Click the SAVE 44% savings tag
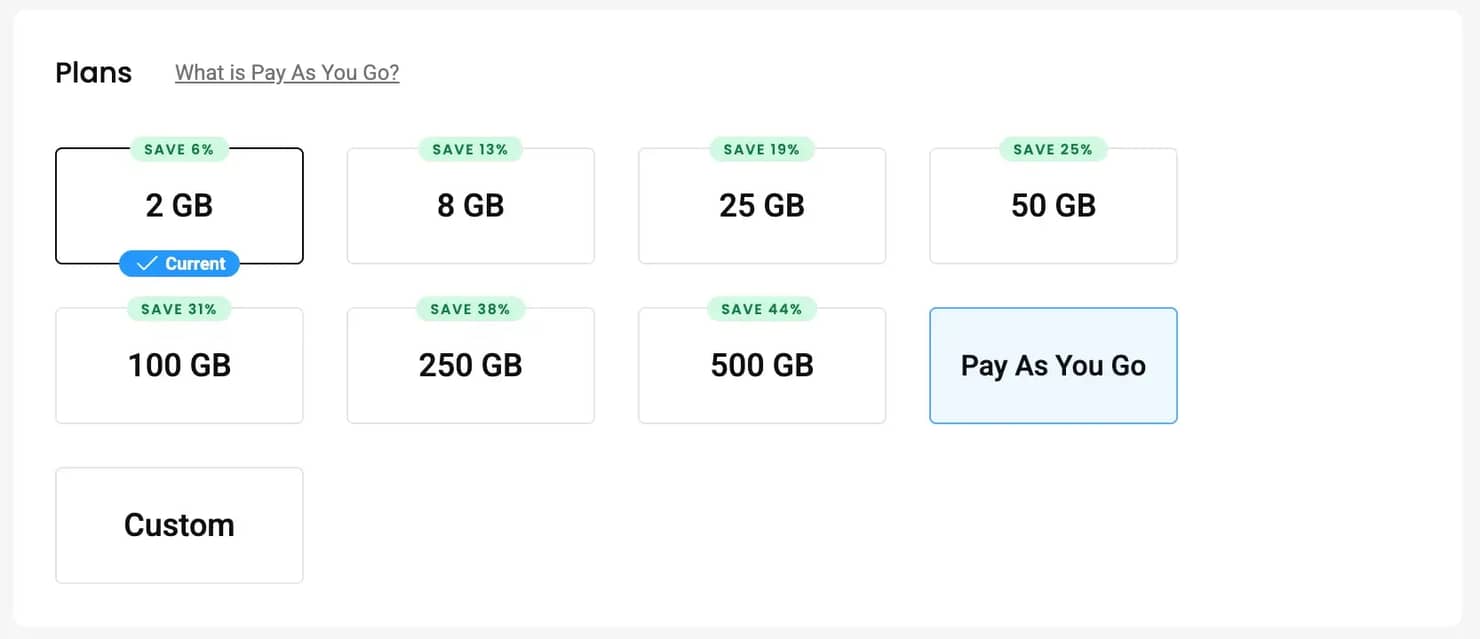1480x639 pixels. [x=761, y=309]
